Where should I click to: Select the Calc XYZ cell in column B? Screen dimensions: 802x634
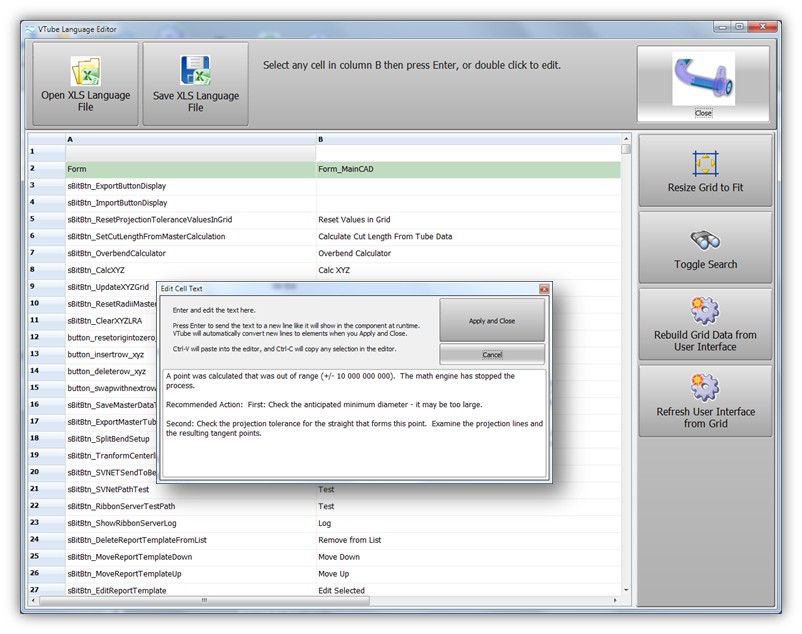pyautogui.click(x=467, y=270)
